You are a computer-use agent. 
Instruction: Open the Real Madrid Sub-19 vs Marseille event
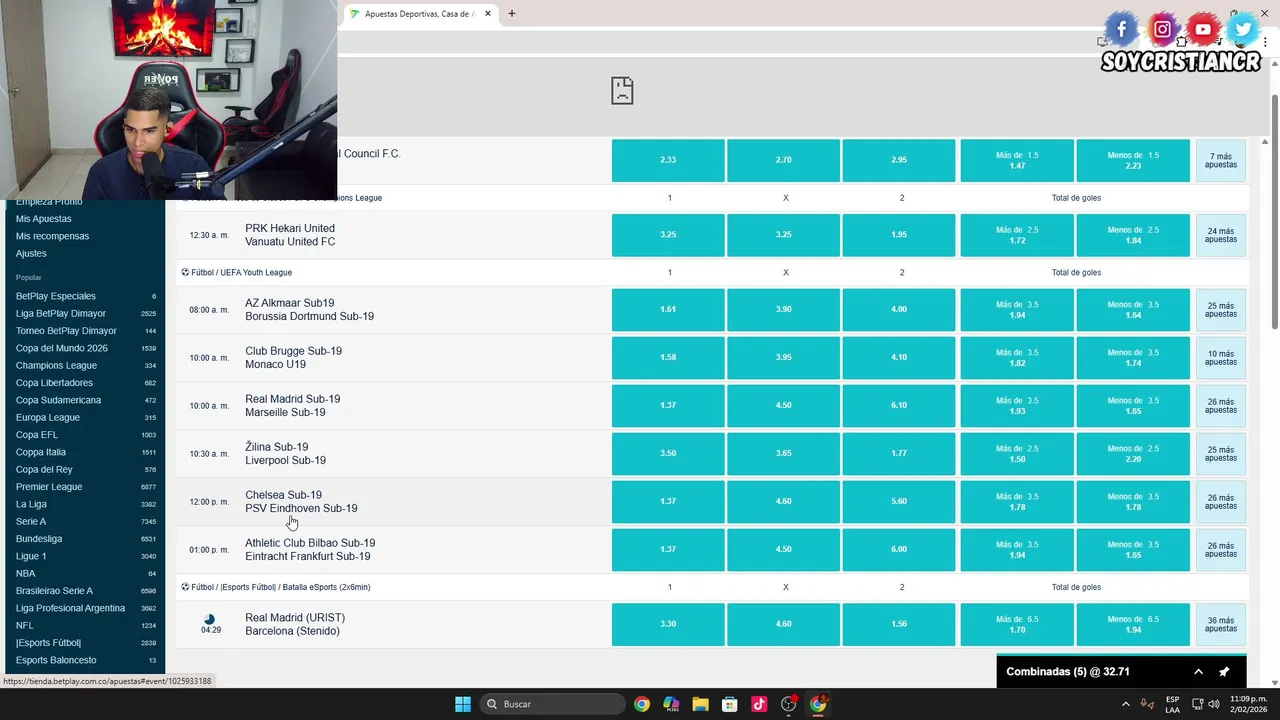(292, 406)
